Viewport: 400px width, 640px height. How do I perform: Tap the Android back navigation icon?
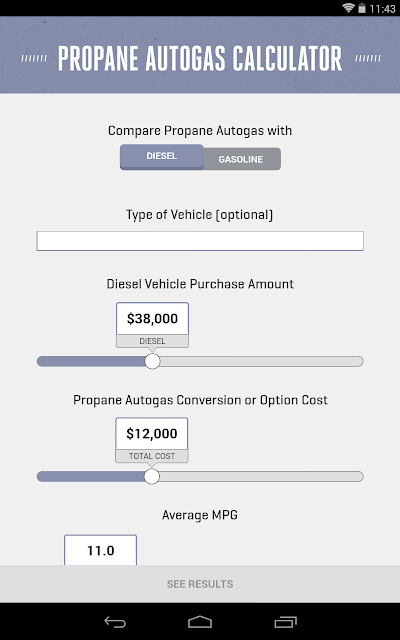[115, 622]
